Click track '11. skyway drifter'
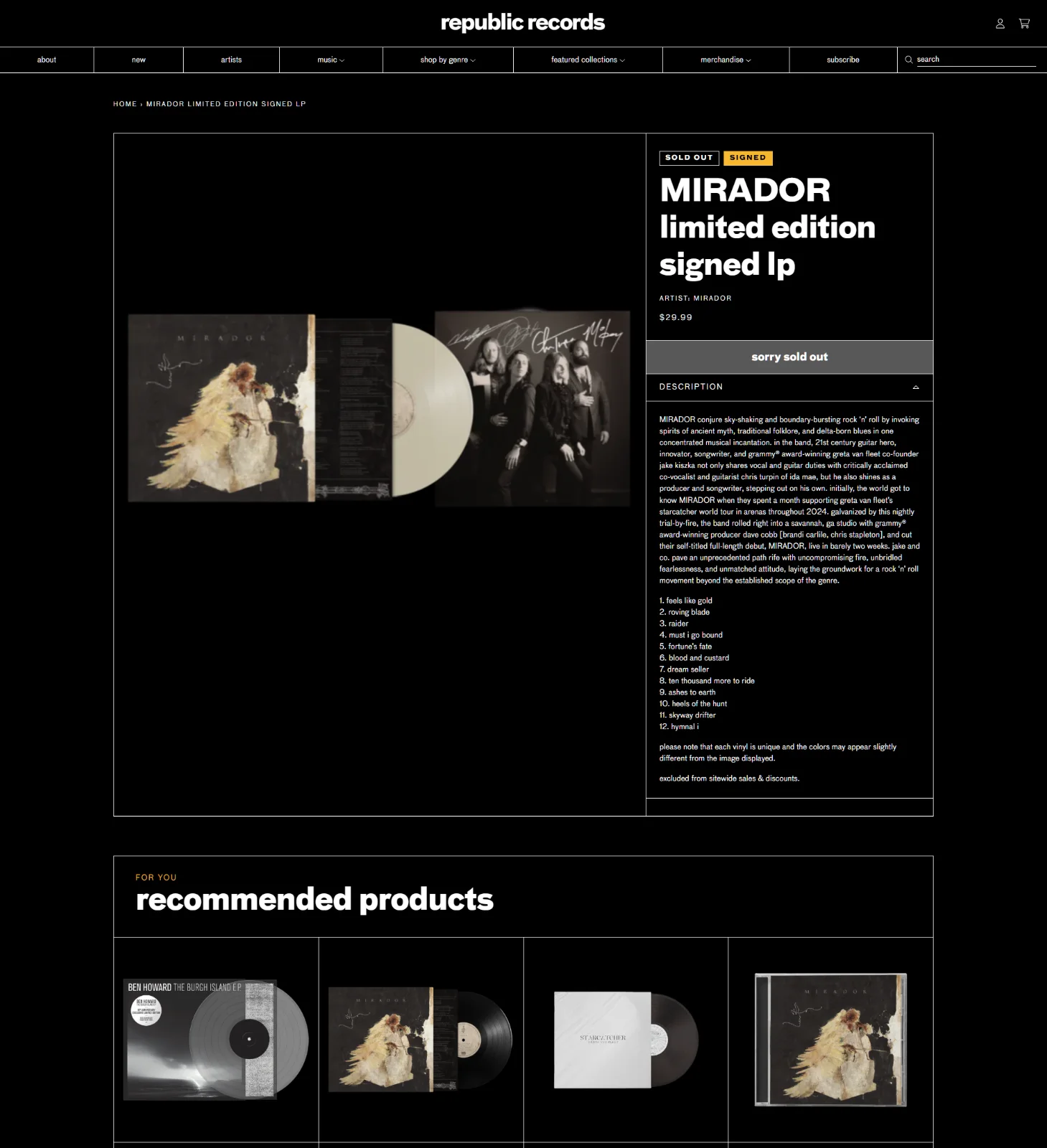Viewport: 1047px width, 1148px height. coord(687,715)
